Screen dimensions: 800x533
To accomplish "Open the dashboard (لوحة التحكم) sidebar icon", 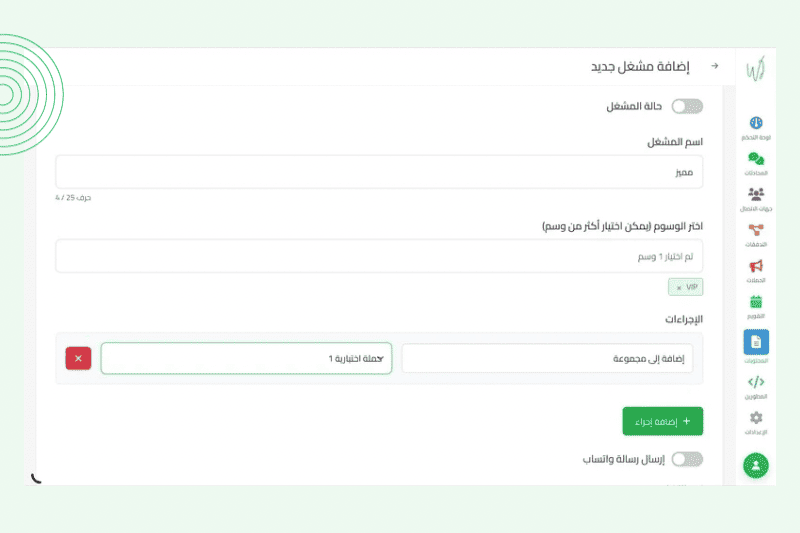I will pos(756,124).
